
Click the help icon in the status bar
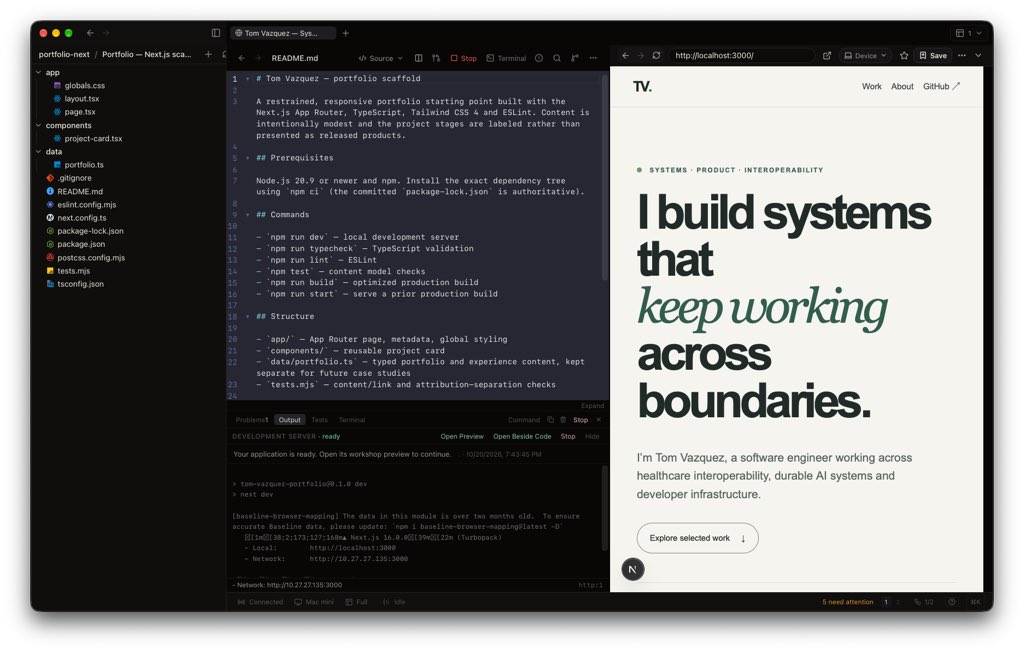(x=952, y=602)
